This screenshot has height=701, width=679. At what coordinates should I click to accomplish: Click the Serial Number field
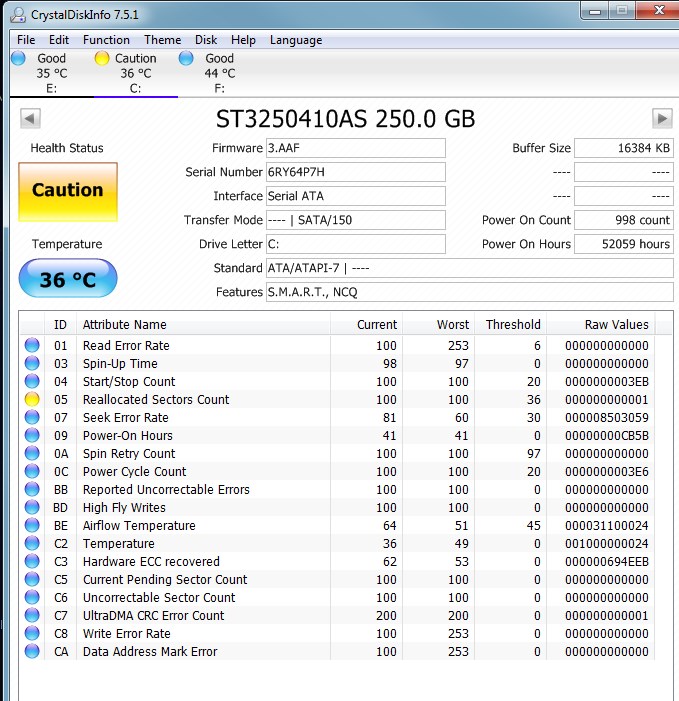point(355,172)
